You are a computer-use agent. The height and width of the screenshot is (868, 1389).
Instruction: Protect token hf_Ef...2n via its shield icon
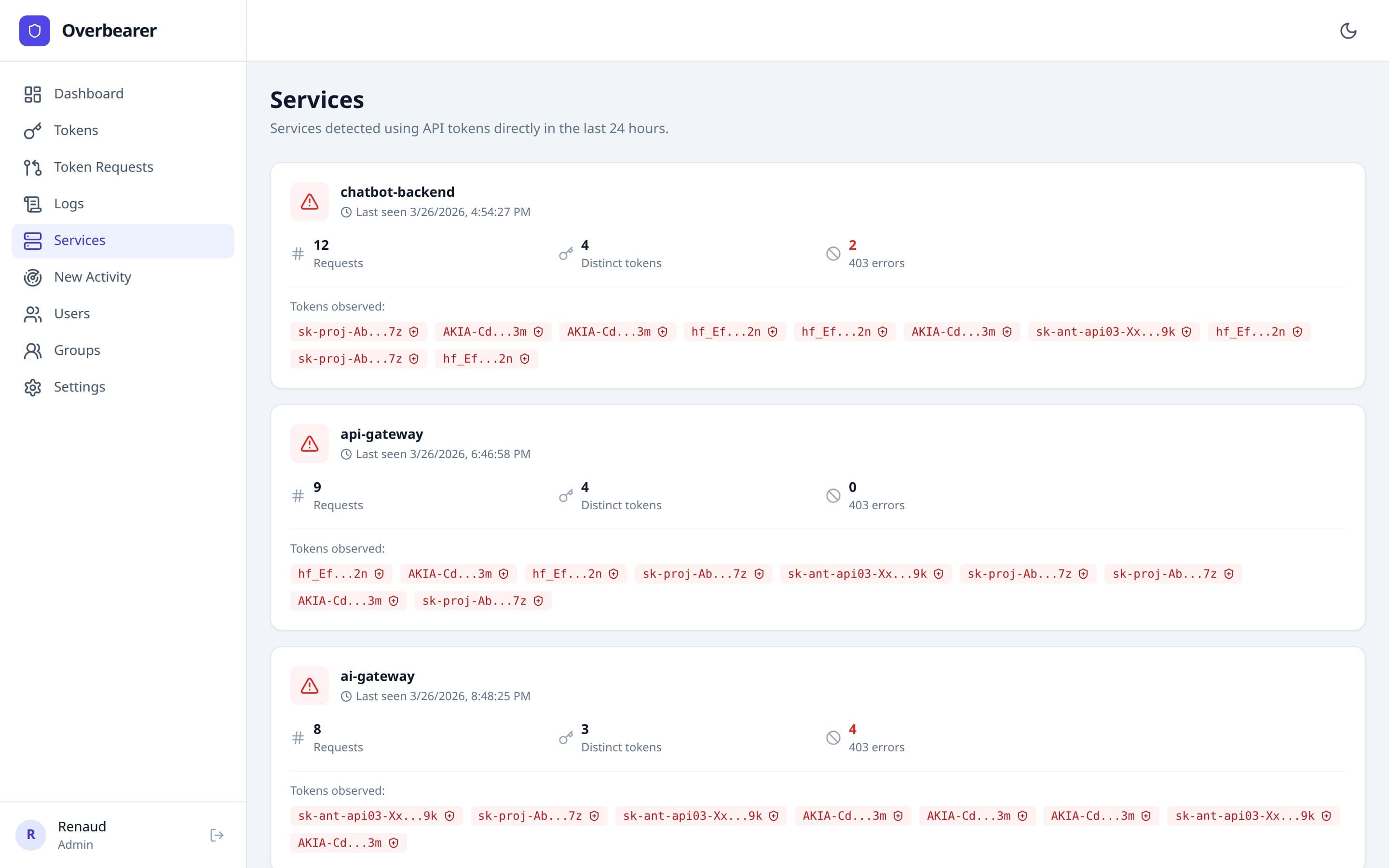point(773,331)
